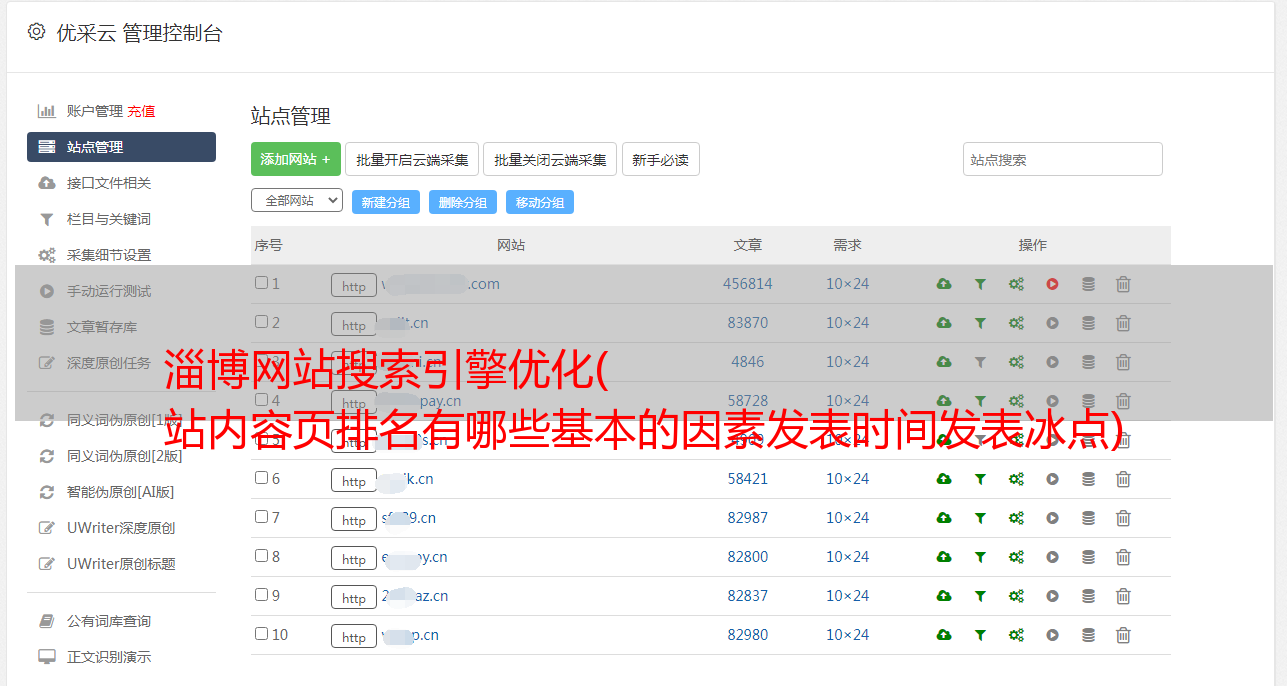Tick the checkbox for site row 10

[x=261, y=634]
